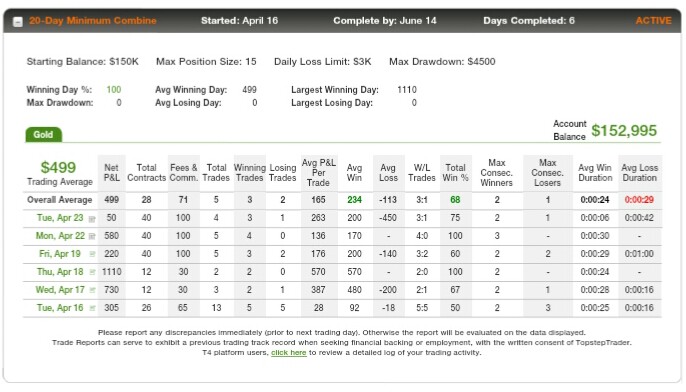
Task: Open the Thu, Apr 18 trading day
Action: tap(60, 272)
